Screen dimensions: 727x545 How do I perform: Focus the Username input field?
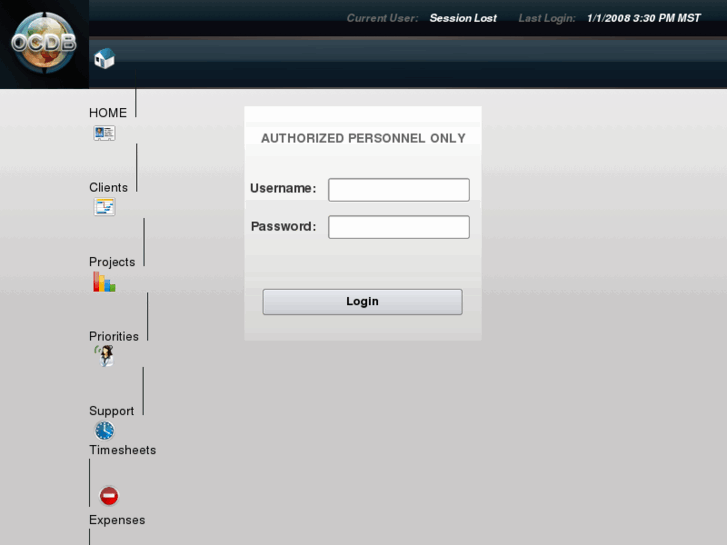[399, 190]
